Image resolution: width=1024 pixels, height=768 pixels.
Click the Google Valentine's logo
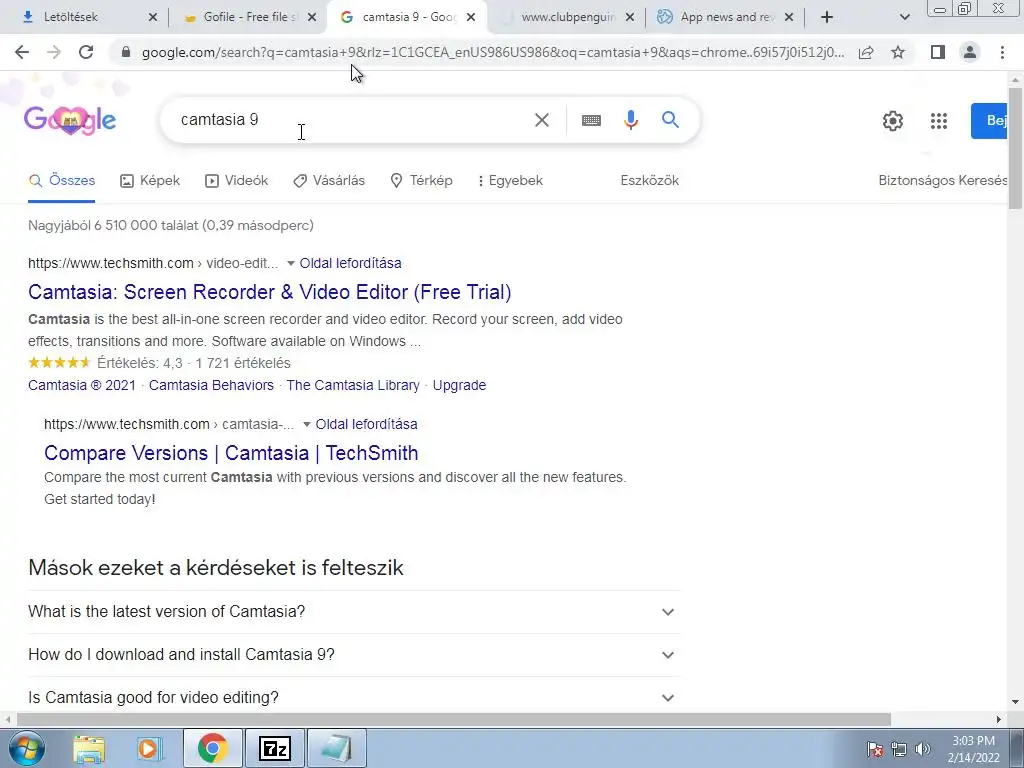click(x=70, y=120)
